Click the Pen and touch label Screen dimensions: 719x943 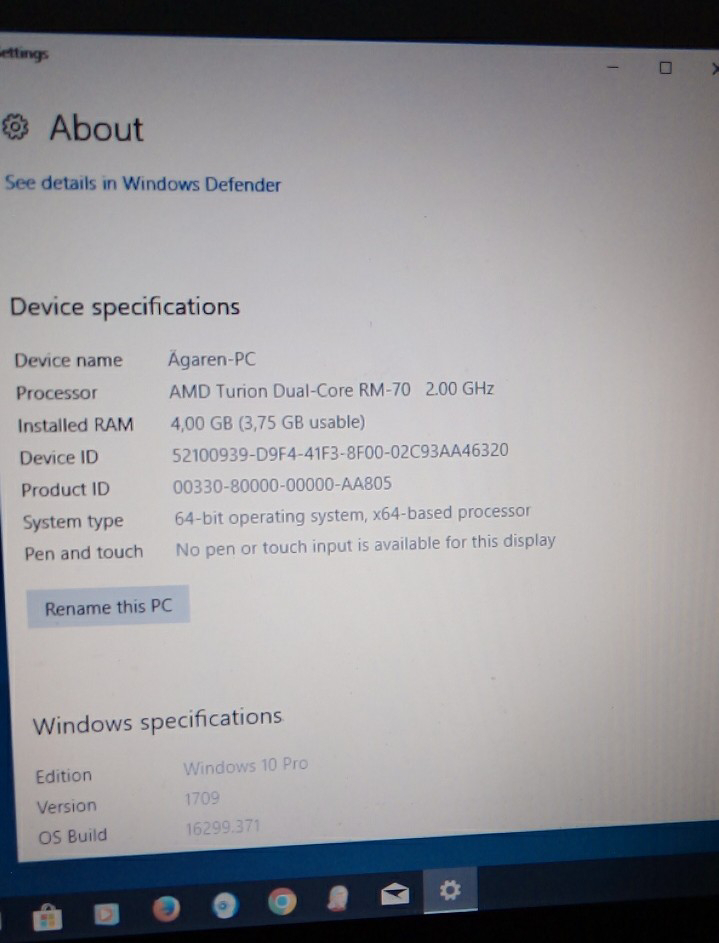pyautogui.click(x=84, y=553)
